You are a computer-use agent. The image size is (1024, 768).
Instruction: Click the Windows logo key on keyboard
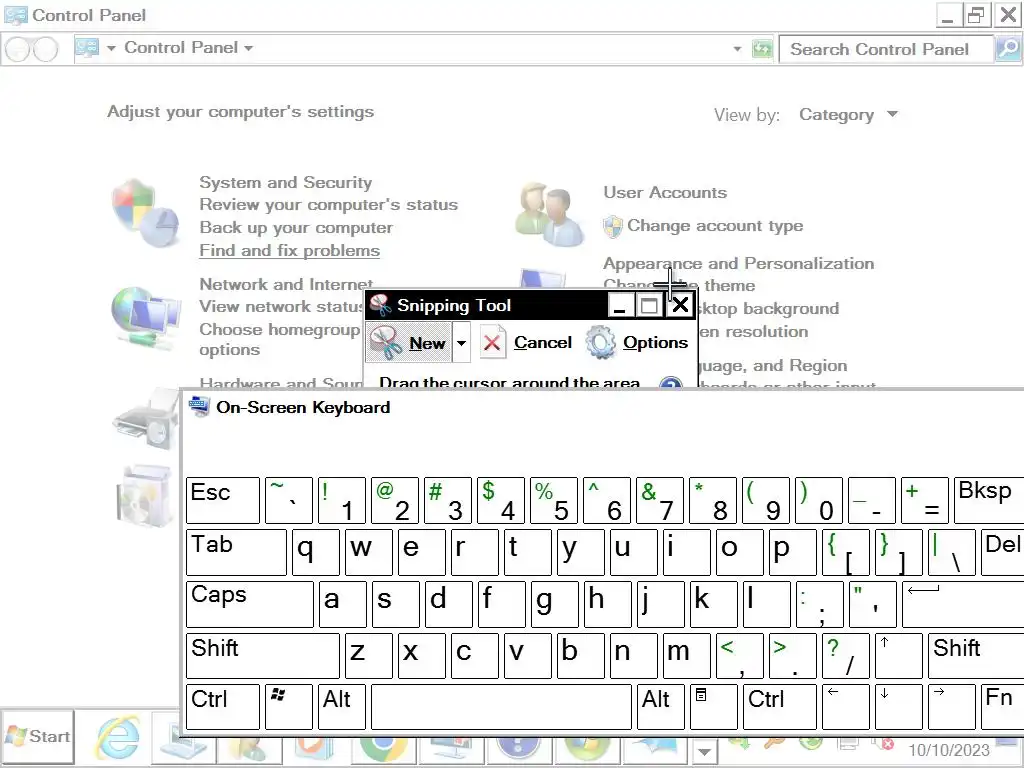pyautogui.click(x=289, y=707)
